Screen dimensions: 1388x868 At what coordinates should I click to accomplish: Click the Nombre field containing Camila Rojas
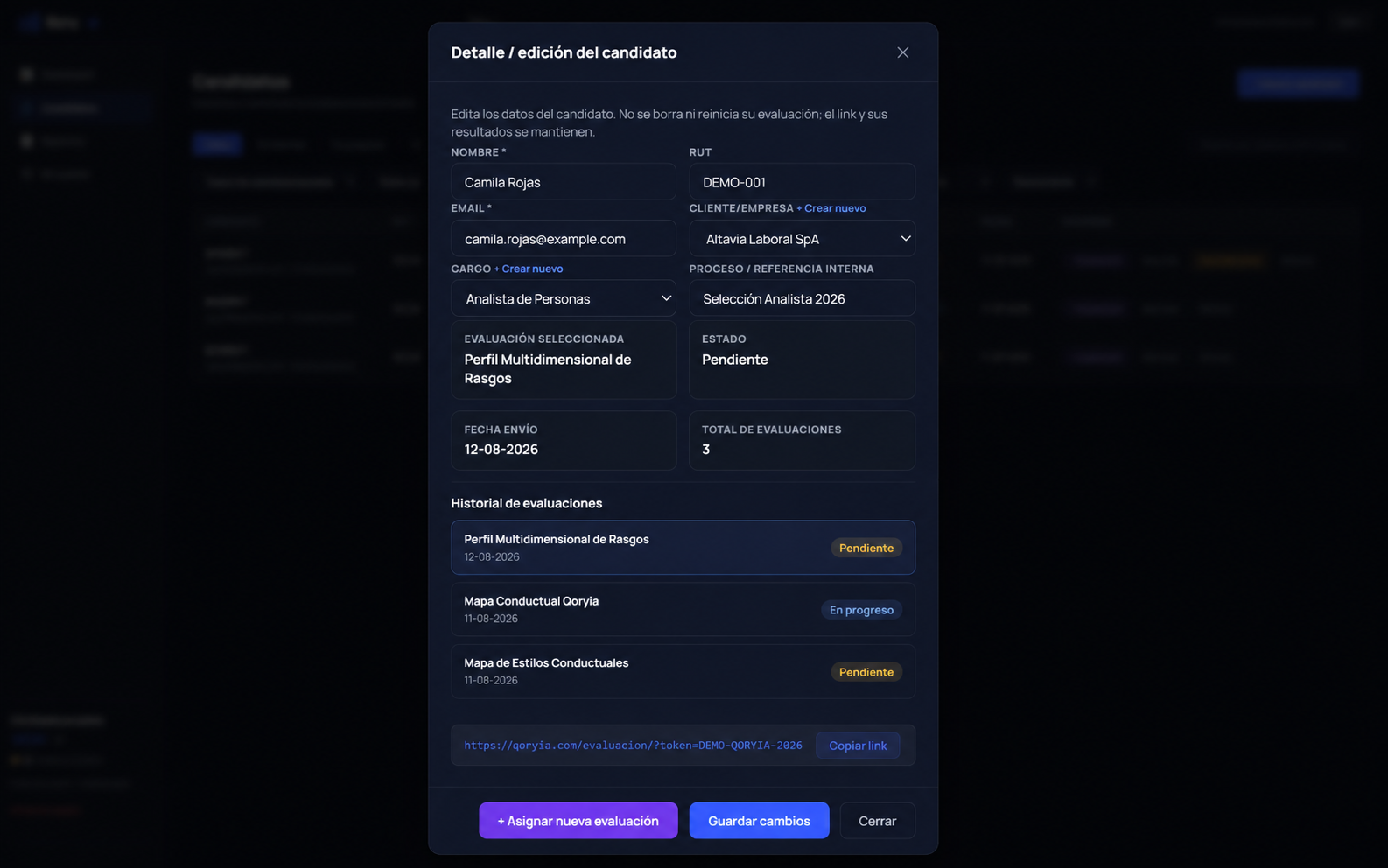(x=564, y=182)
